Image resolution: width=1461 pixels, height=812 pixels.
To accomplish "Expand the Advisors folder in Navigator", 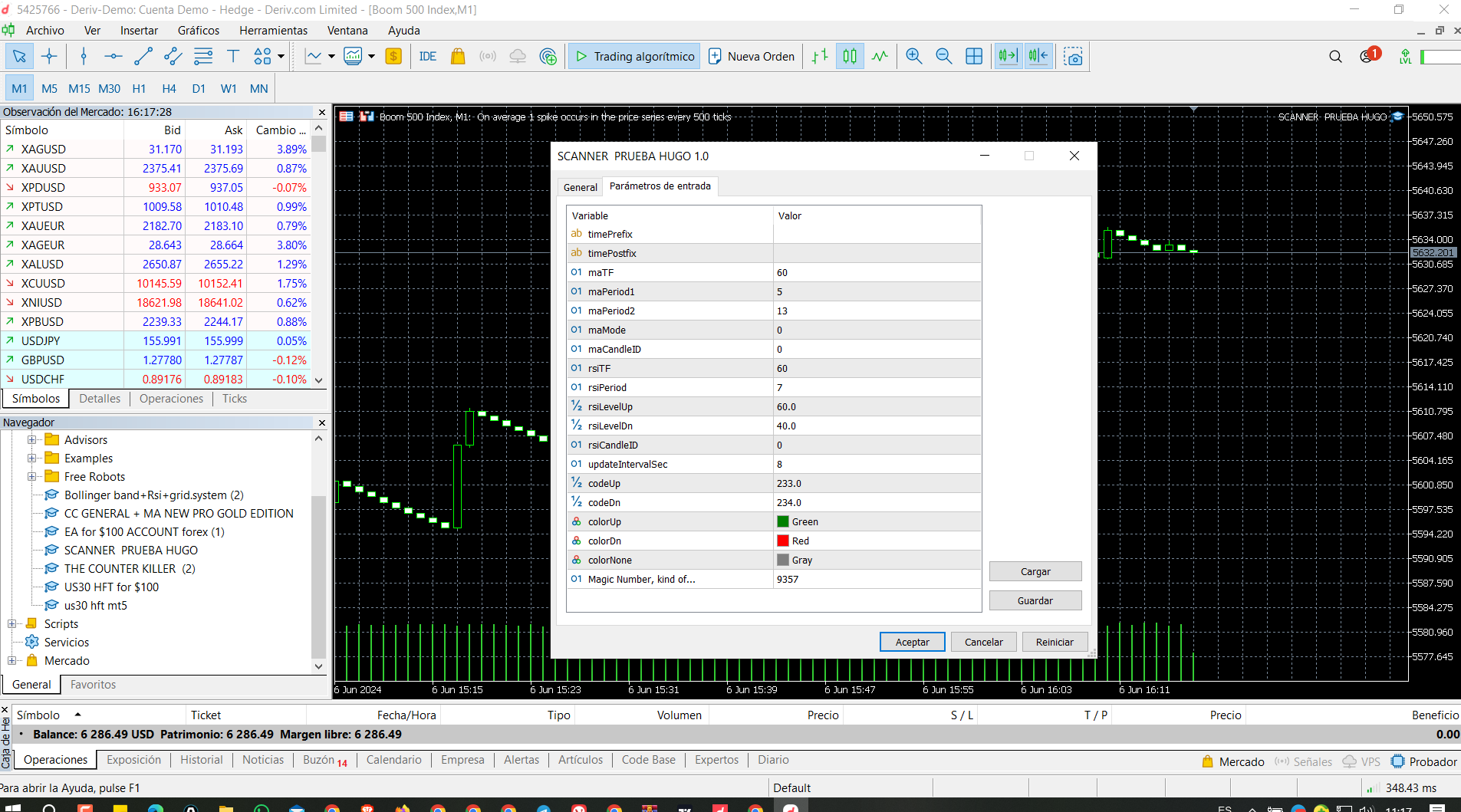I will click(32, 439).
